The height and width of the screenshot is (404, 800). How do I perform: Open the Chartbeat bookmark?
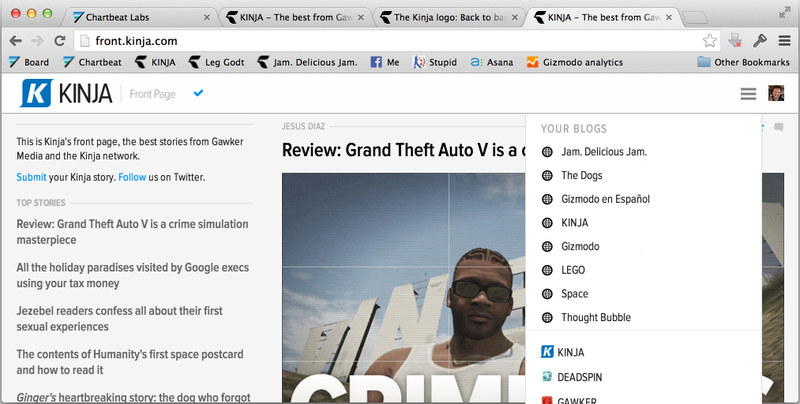[92, 62]
